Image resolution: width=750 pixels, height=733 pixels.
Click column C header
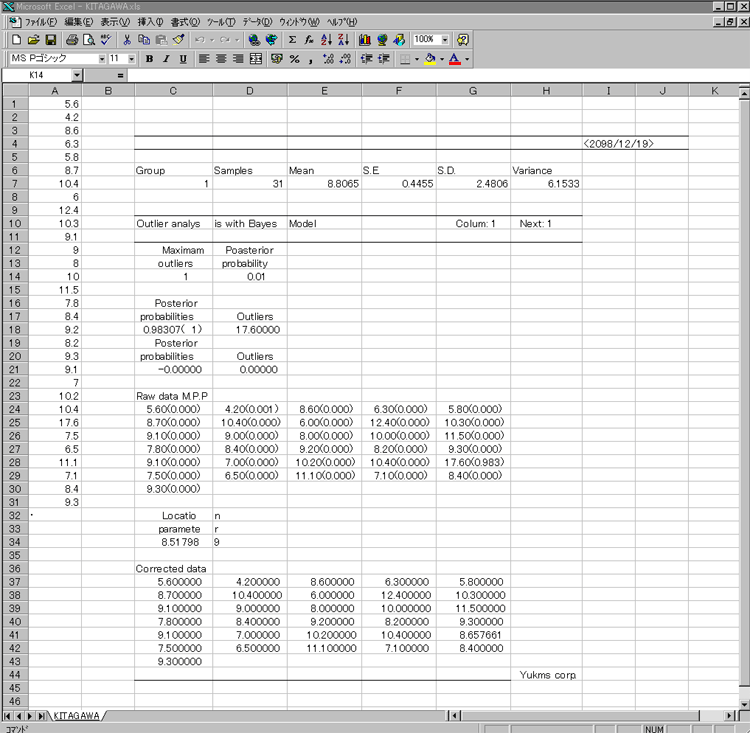(x=173, y=90)
